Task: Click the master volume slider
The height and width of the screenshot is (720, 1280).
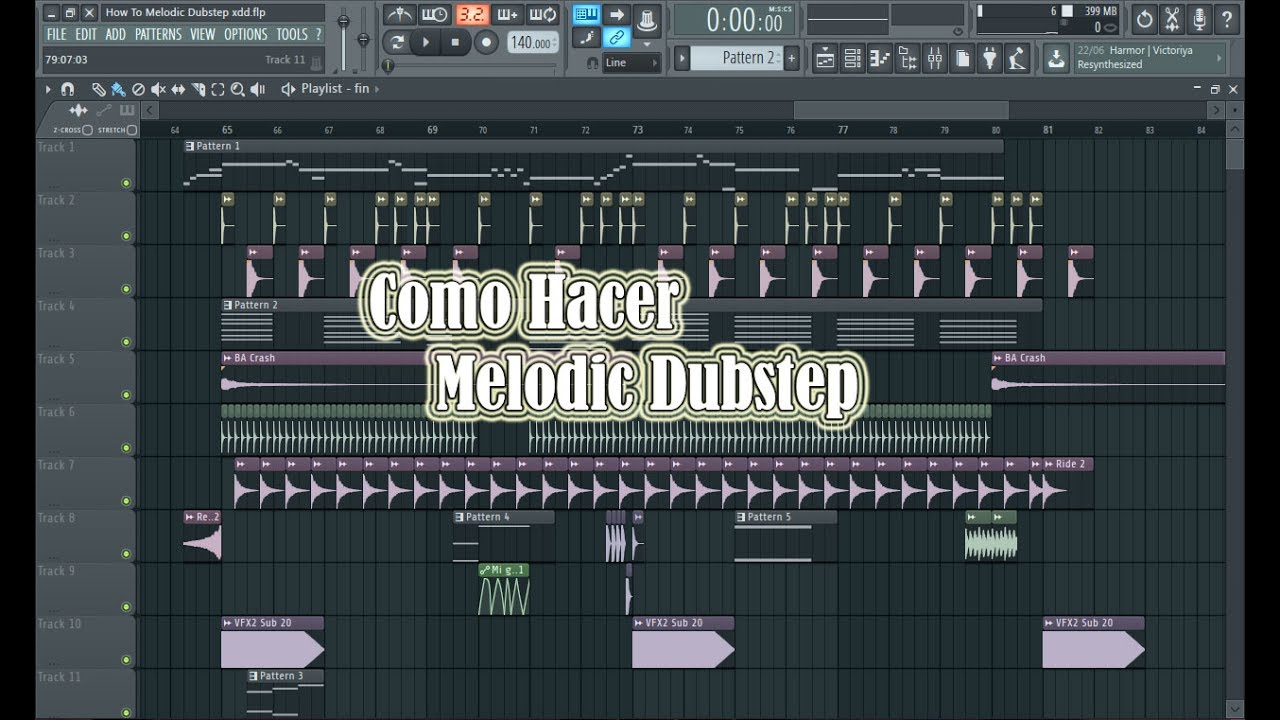Action: pyautogui.click(x=343, y=22)
